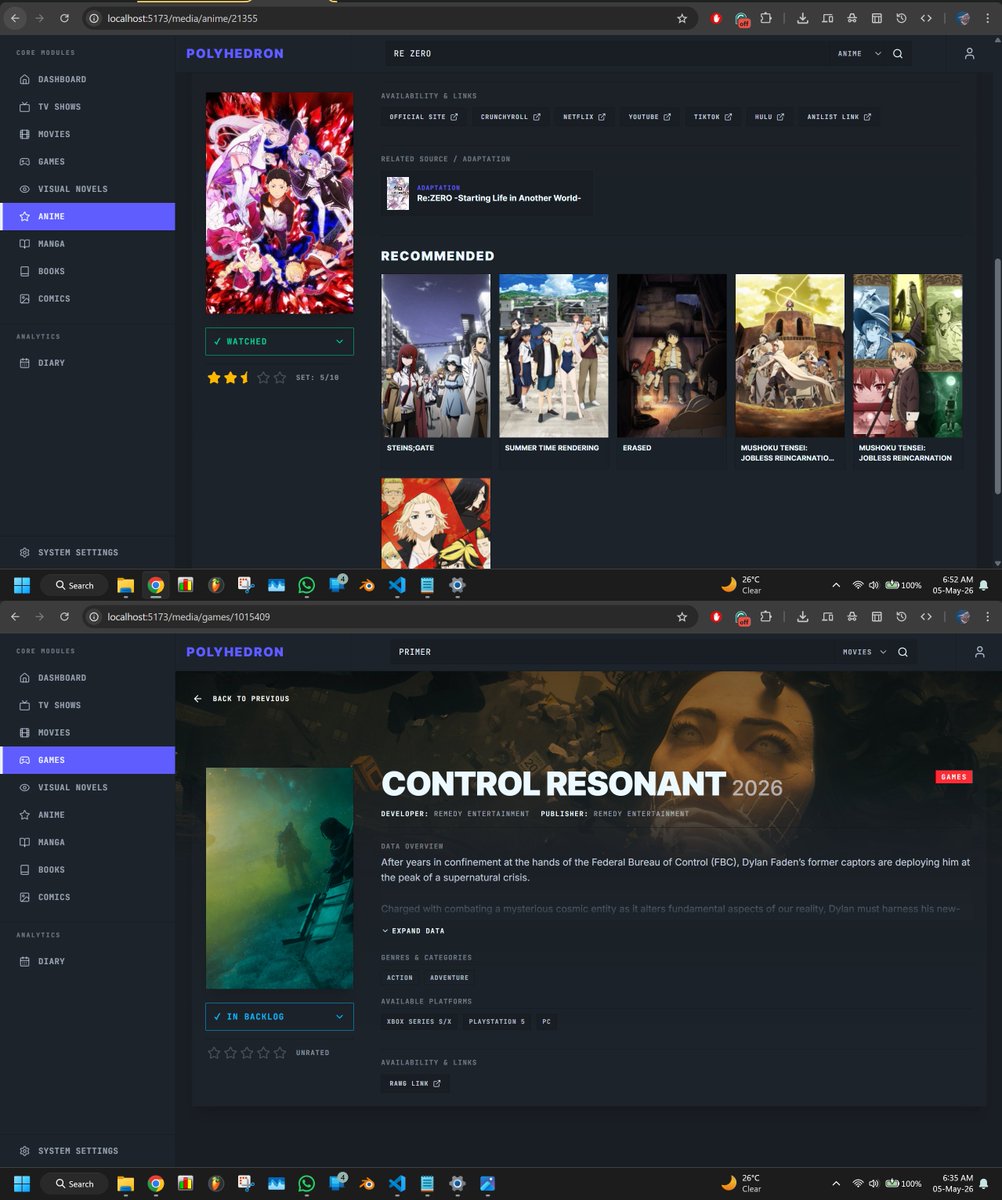The height and width of the screenshot is (1200, 1002).
Task: Select the highlighted Games sidebar item
Action: point(87,760)
